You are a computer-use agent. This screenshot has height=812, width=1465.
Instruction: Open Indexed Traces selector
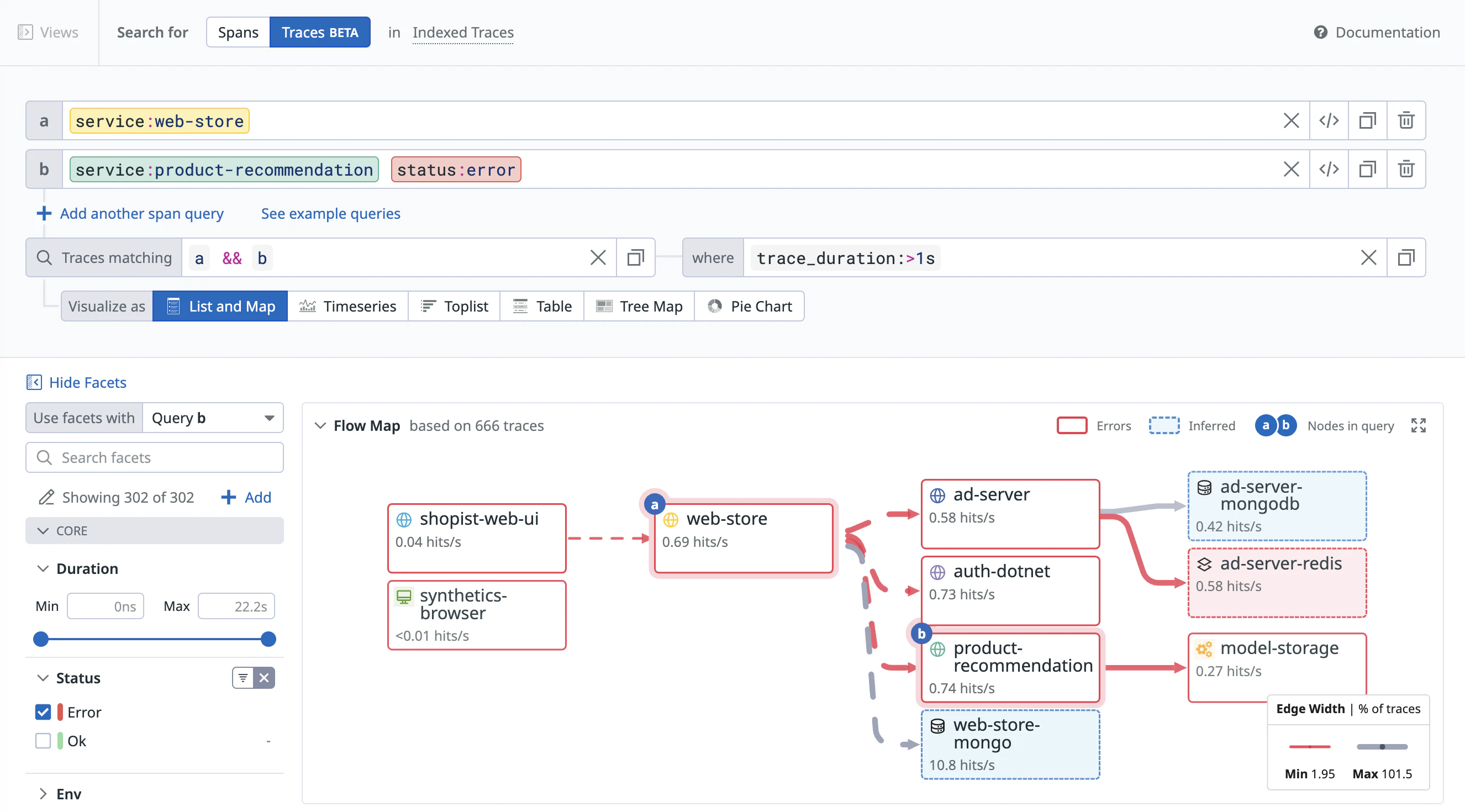click(x=463, y=33)
